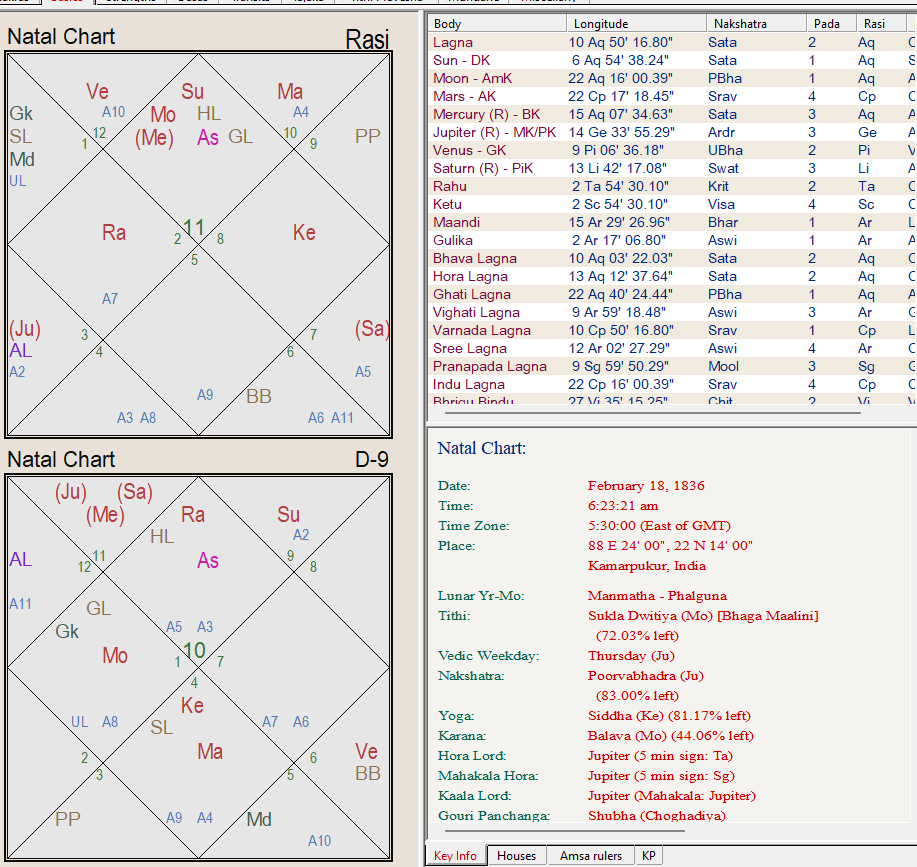Click BB in the Rasi chart
Image resolution: width=917 pixels, height=867 pixels.
point(259,396)
